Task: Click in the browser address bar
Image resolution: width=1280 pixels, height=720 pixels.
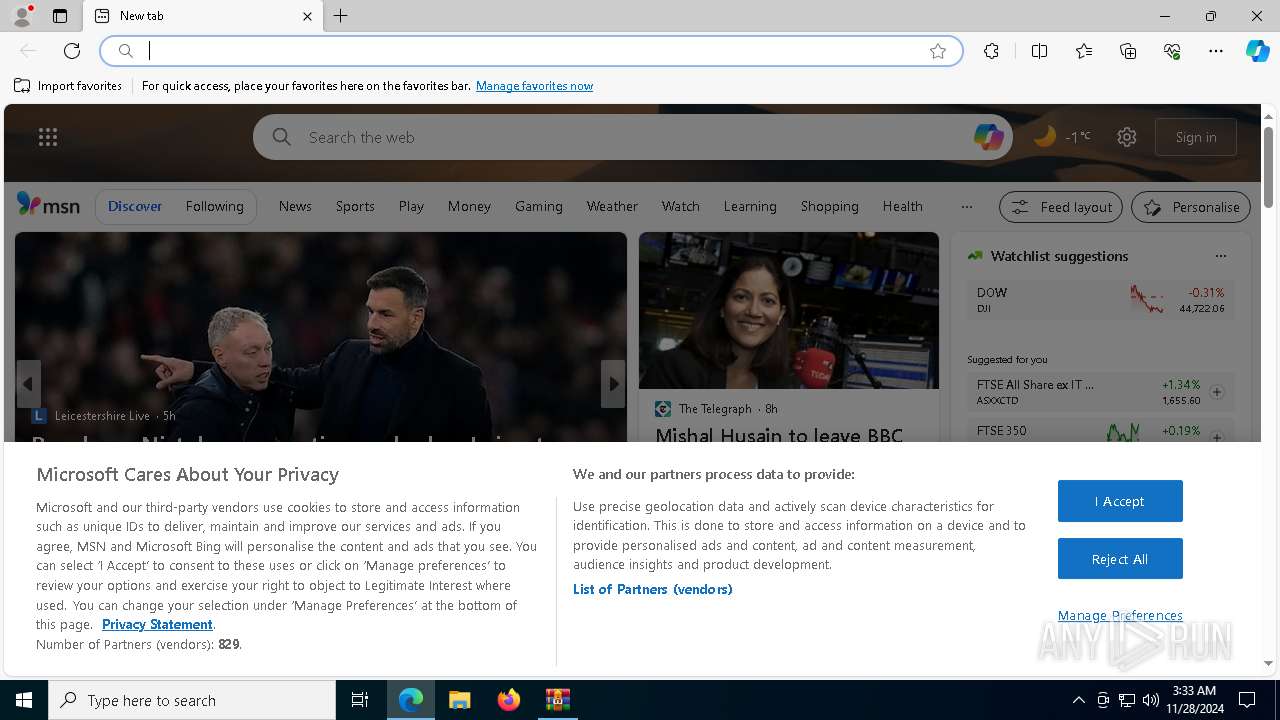Action: pos(530,51)
